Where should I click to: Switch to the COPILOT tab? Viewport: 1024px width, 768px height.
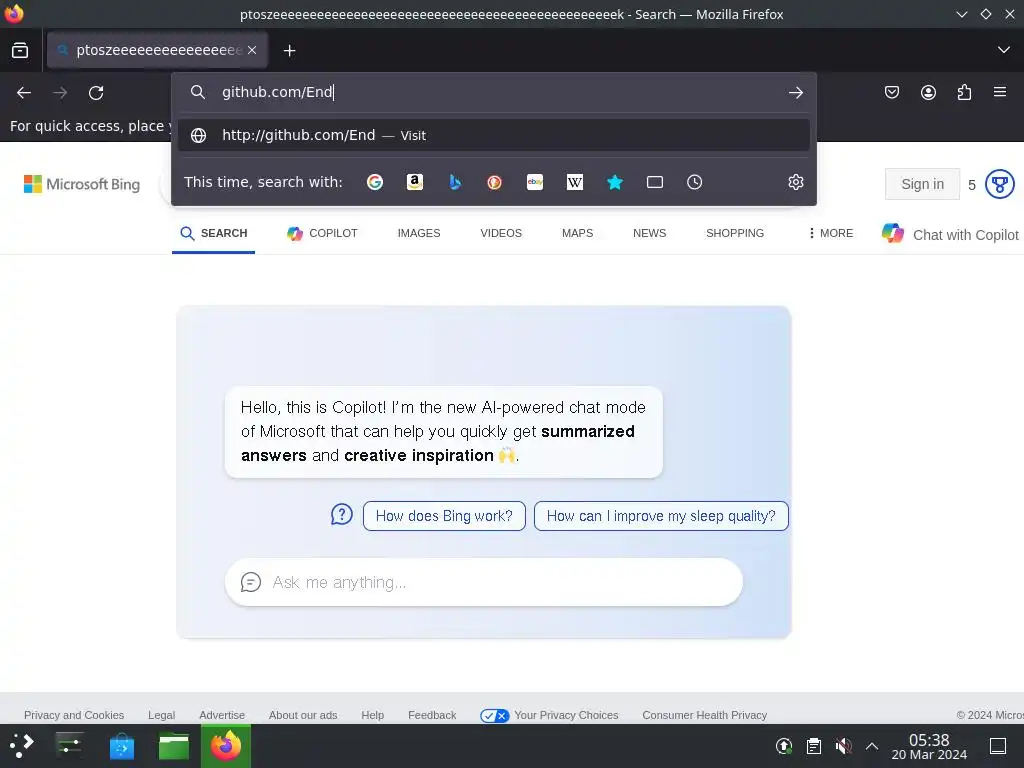pos(322,233)
